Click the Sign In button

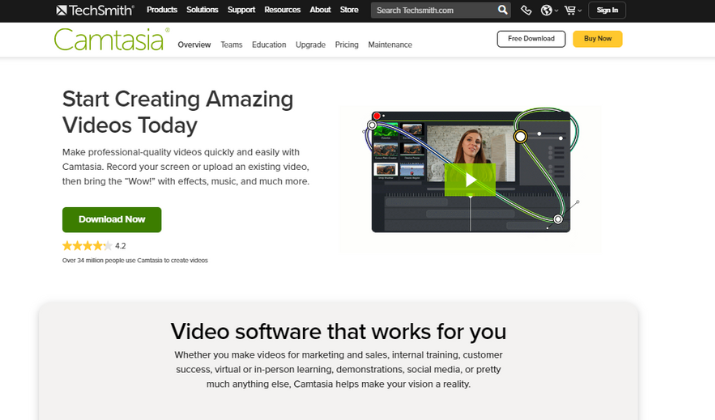click(x=607, y=10)
